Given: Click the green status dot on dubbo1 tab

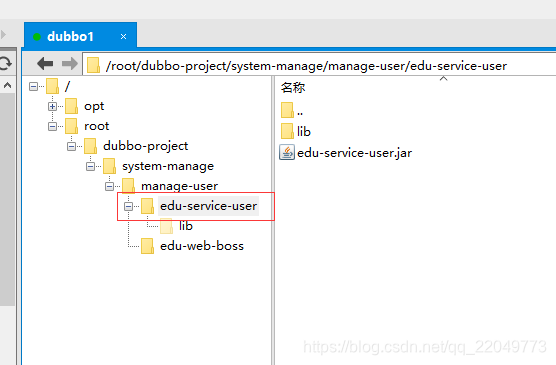Looking at the screenshot, I should pyautogui.click(x=37, y=37).
